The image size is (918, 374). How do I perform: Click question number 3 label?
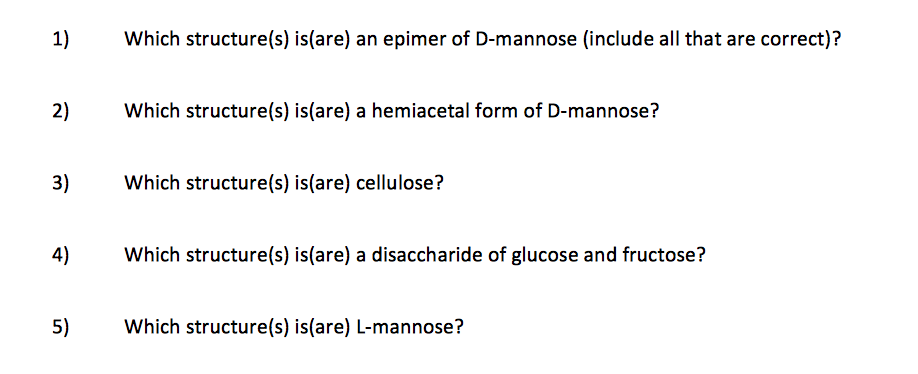60,183
